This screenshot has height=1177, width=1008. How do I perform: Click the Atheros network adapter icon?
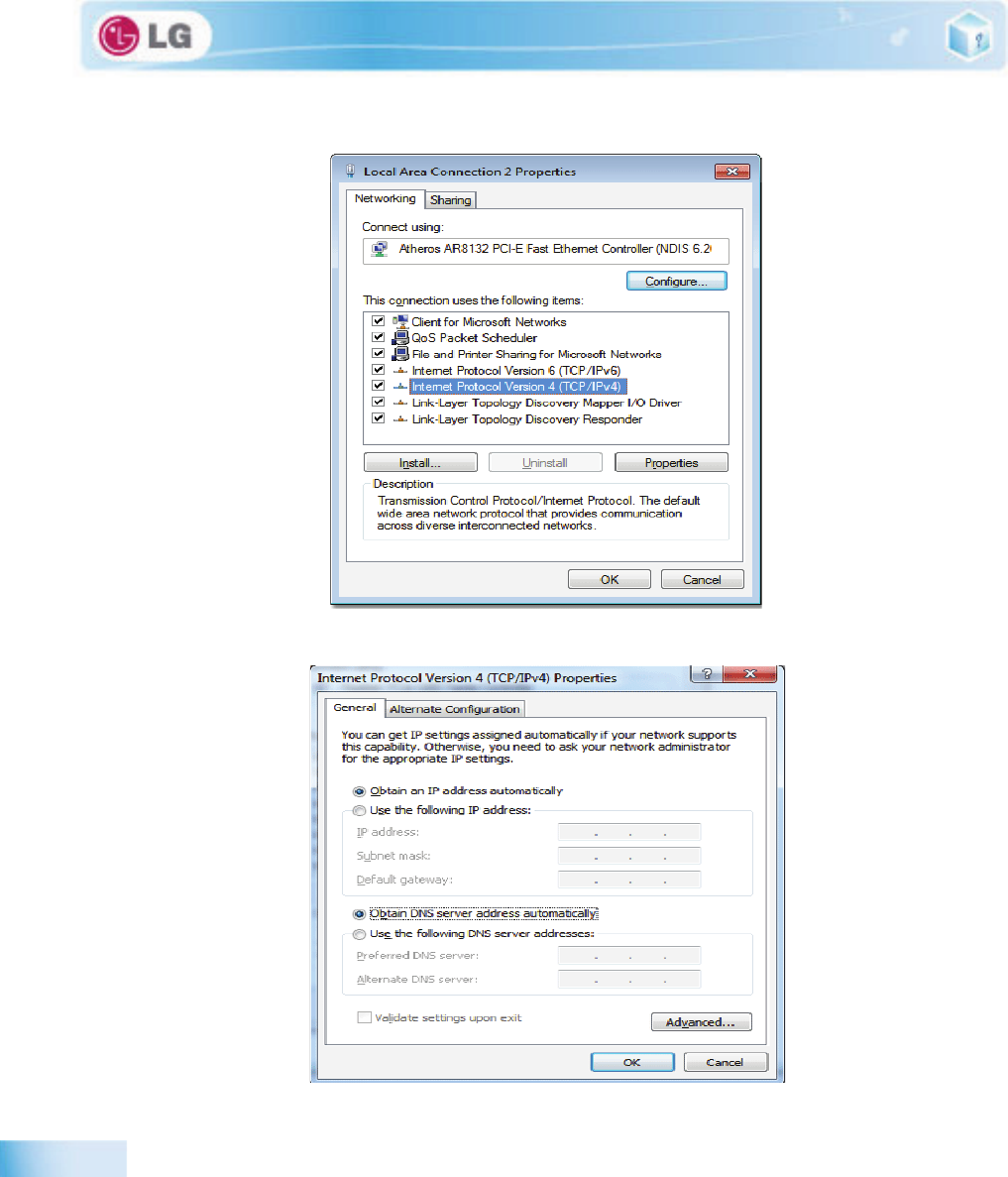tap(381, 249)
